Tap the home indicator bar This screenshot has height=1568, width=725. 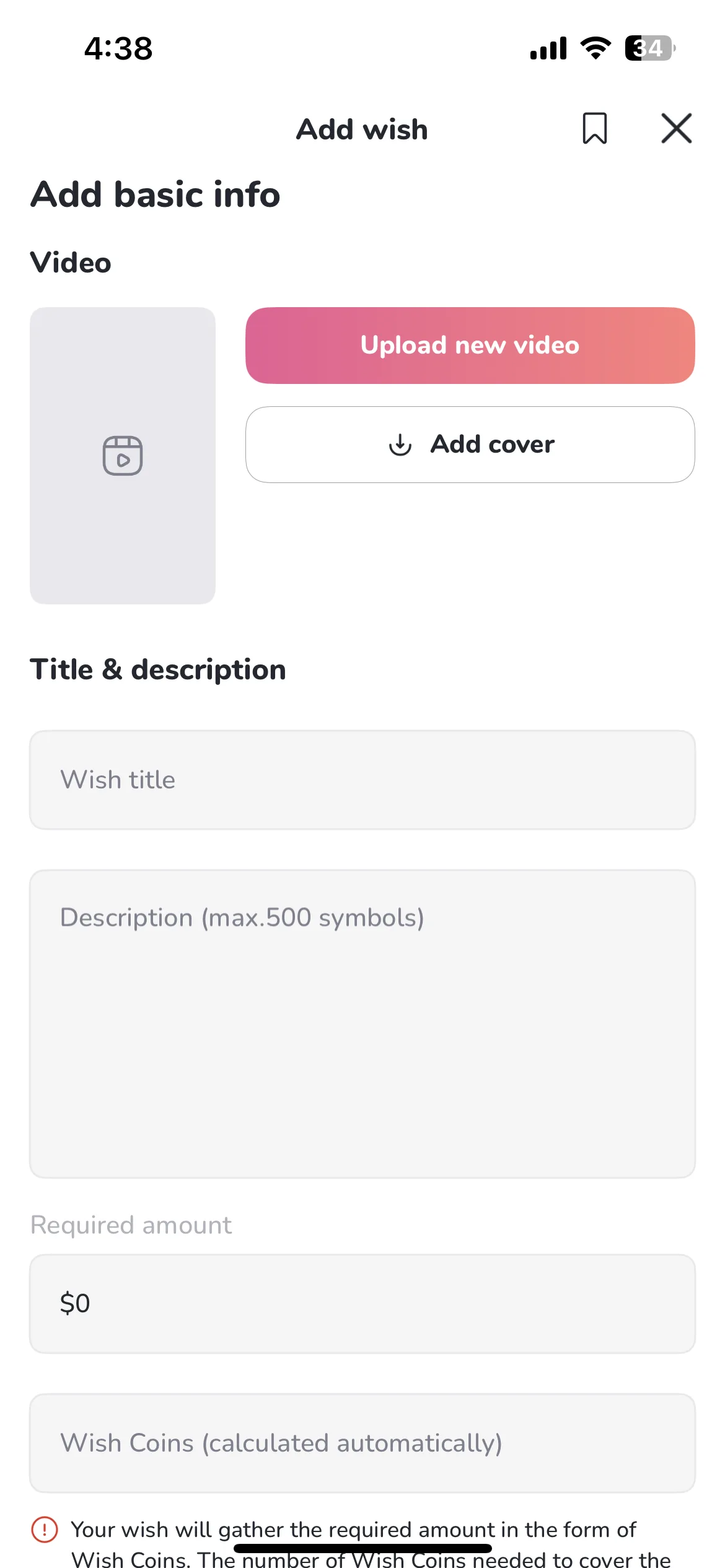[362, 1548]
